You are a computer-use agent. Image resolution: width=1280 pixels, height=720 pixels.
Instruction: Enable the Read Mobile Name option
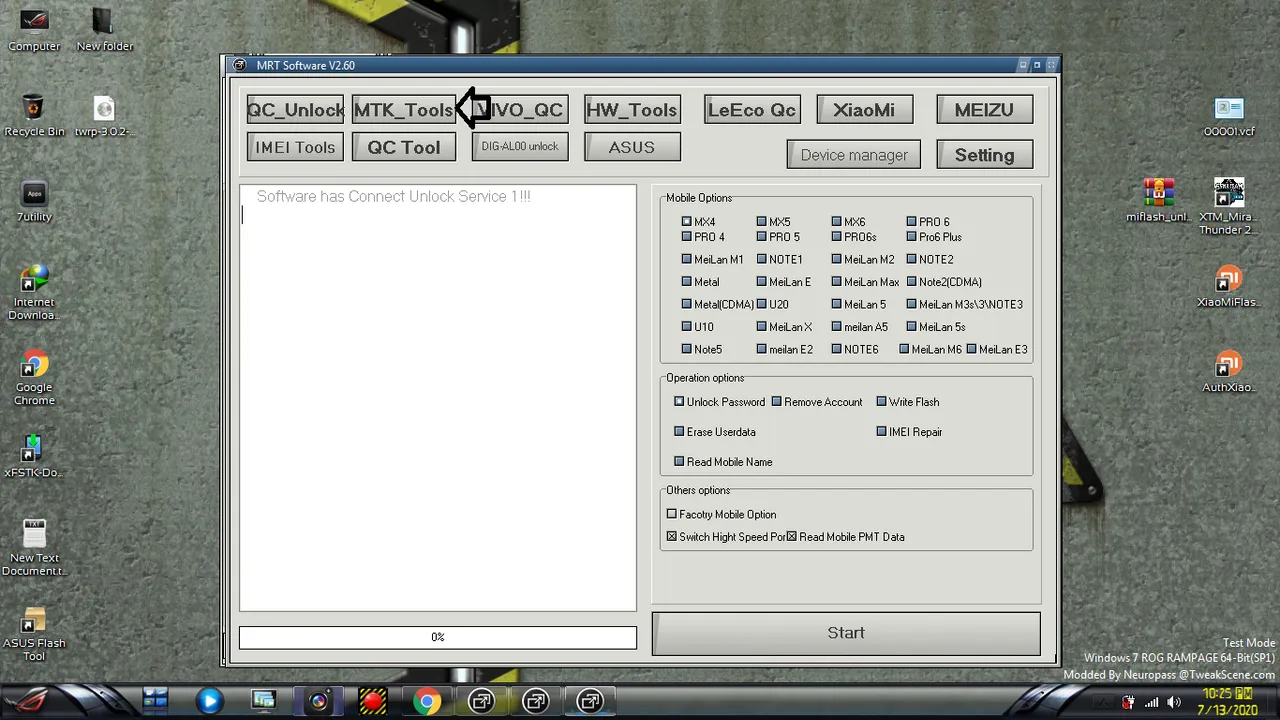(x=680, y=462)
